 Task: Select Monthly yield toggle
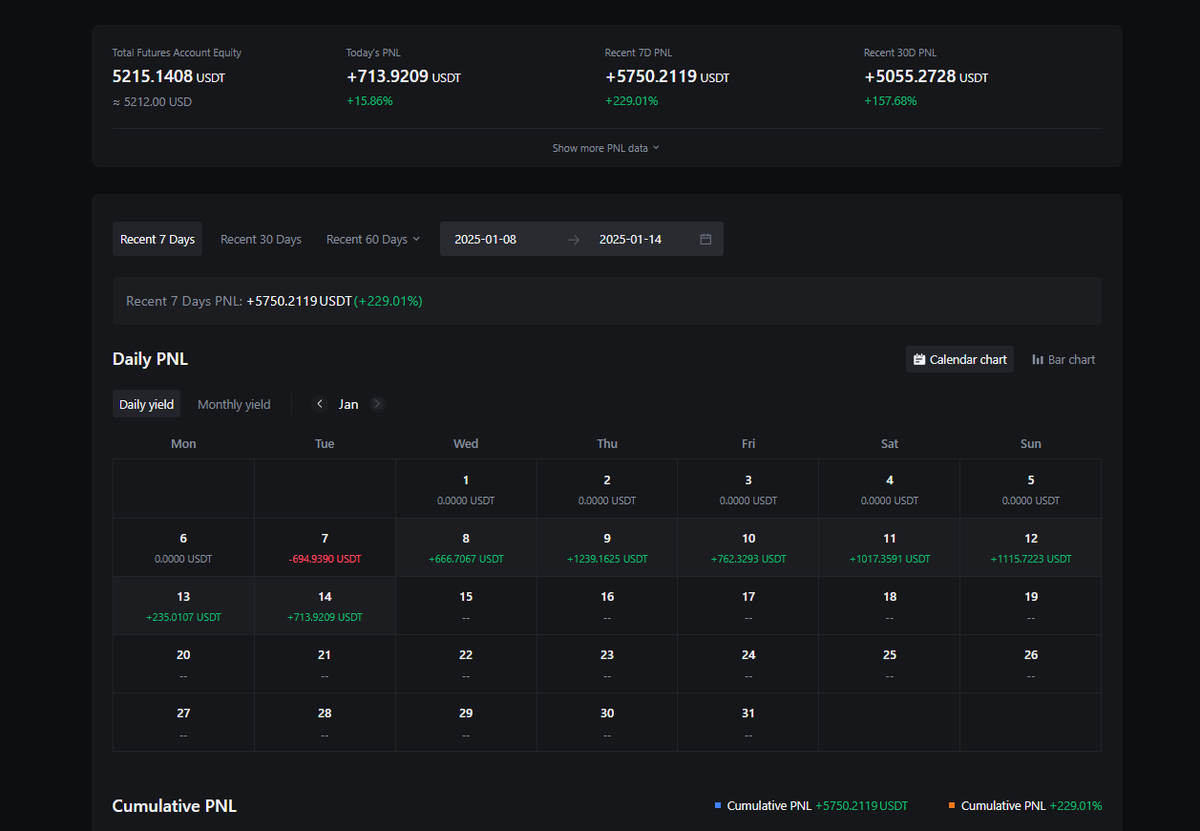coord(234,404)
